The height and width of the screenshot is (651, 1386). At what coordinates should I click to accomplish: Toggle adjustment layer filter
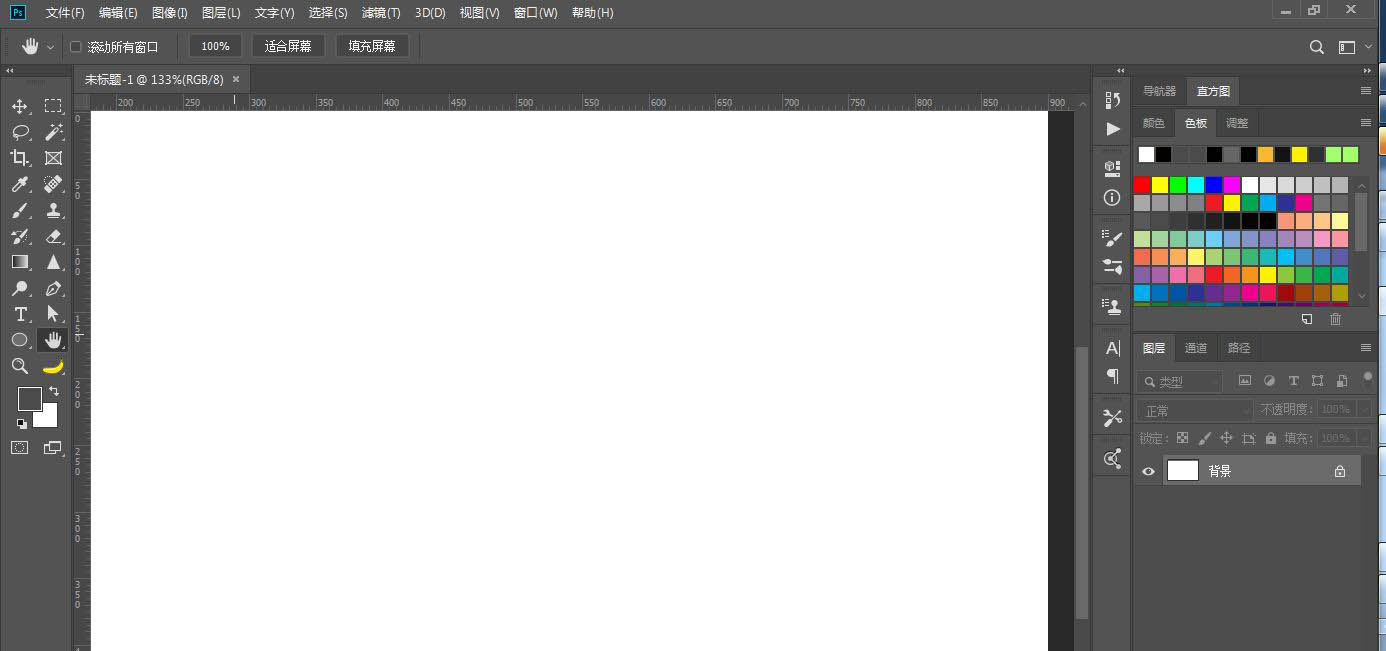pos(1269,381)
